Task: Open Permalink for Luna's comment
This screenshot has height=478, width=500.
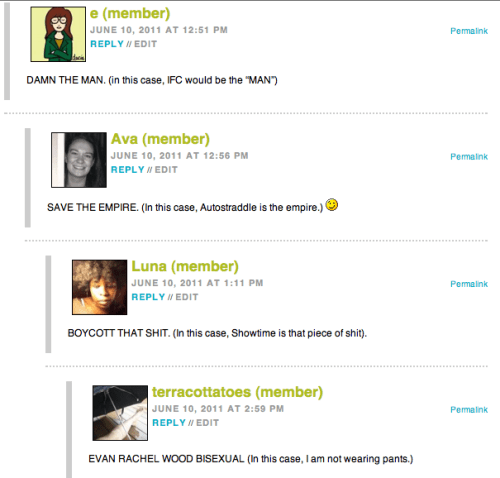Action: (x=469, y=284)
